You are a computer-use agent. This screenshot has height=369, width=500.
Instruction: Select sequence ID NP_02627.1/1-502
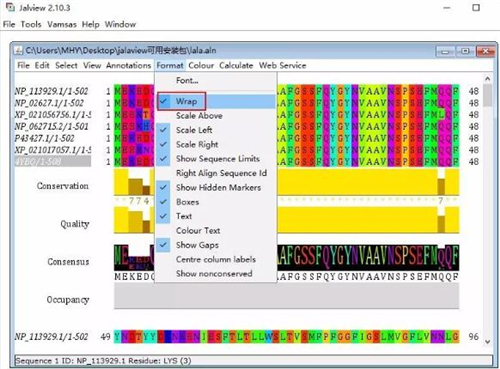click(x=49, y=103)
